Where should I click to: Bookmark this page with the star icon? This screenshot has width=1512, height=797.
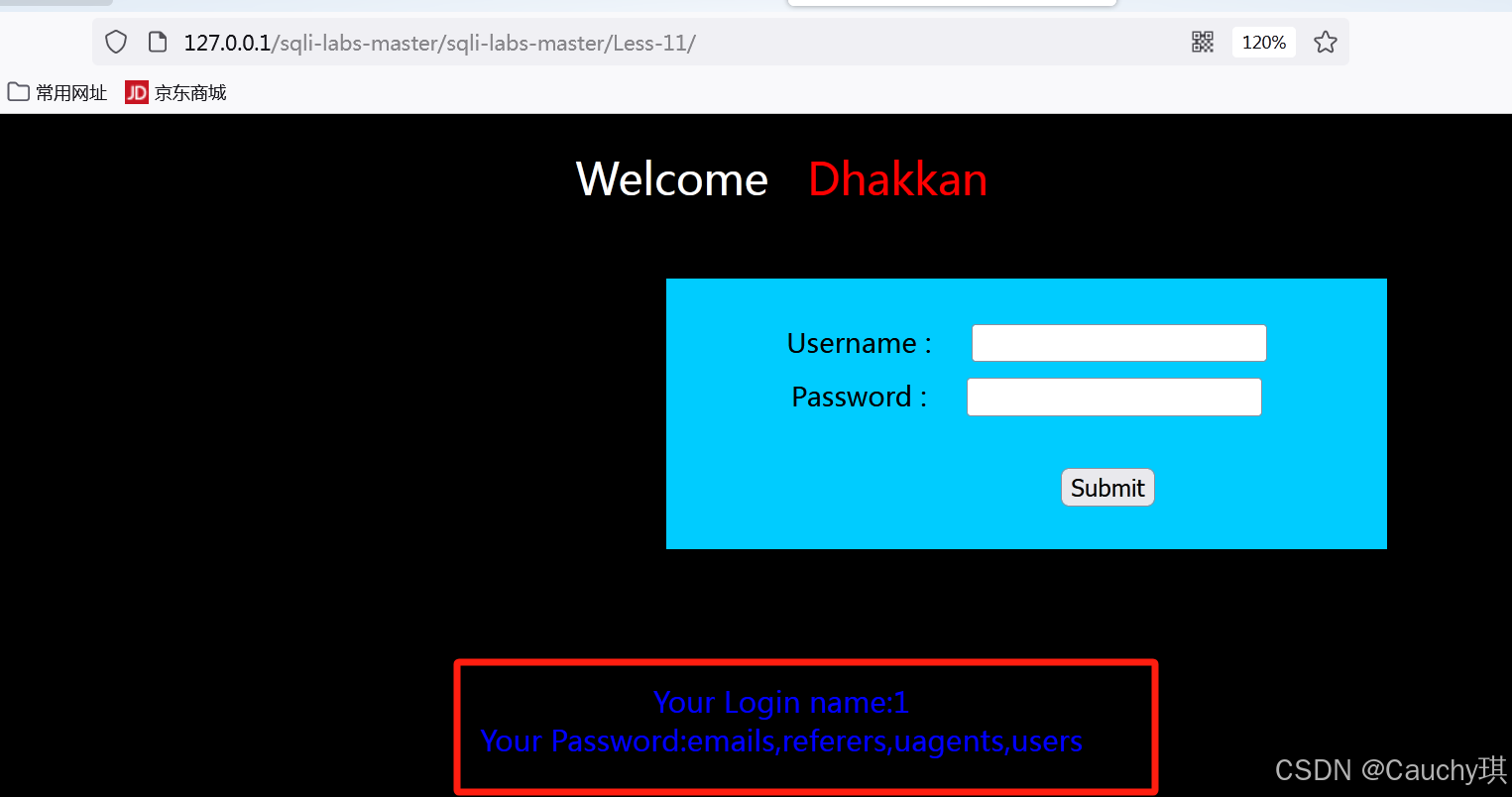pyautogui.click(x=1325, y=42)
